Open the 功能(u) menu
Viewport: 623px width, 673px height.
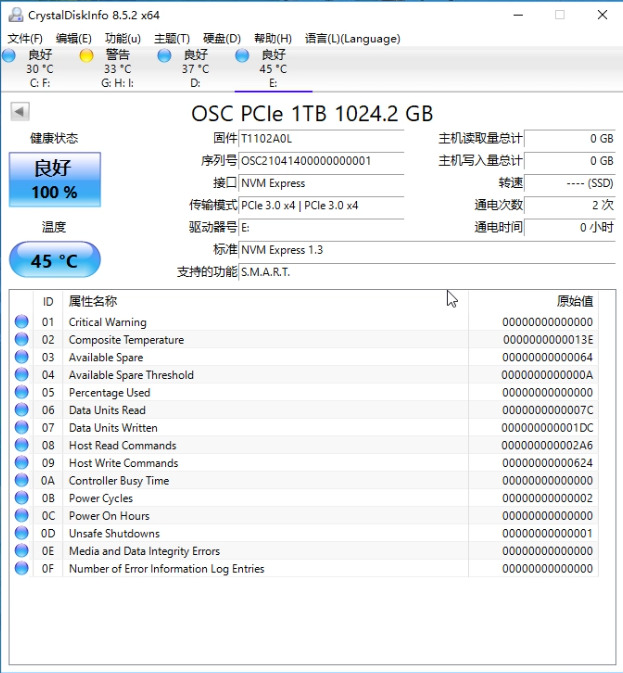(x=123, y=39)
